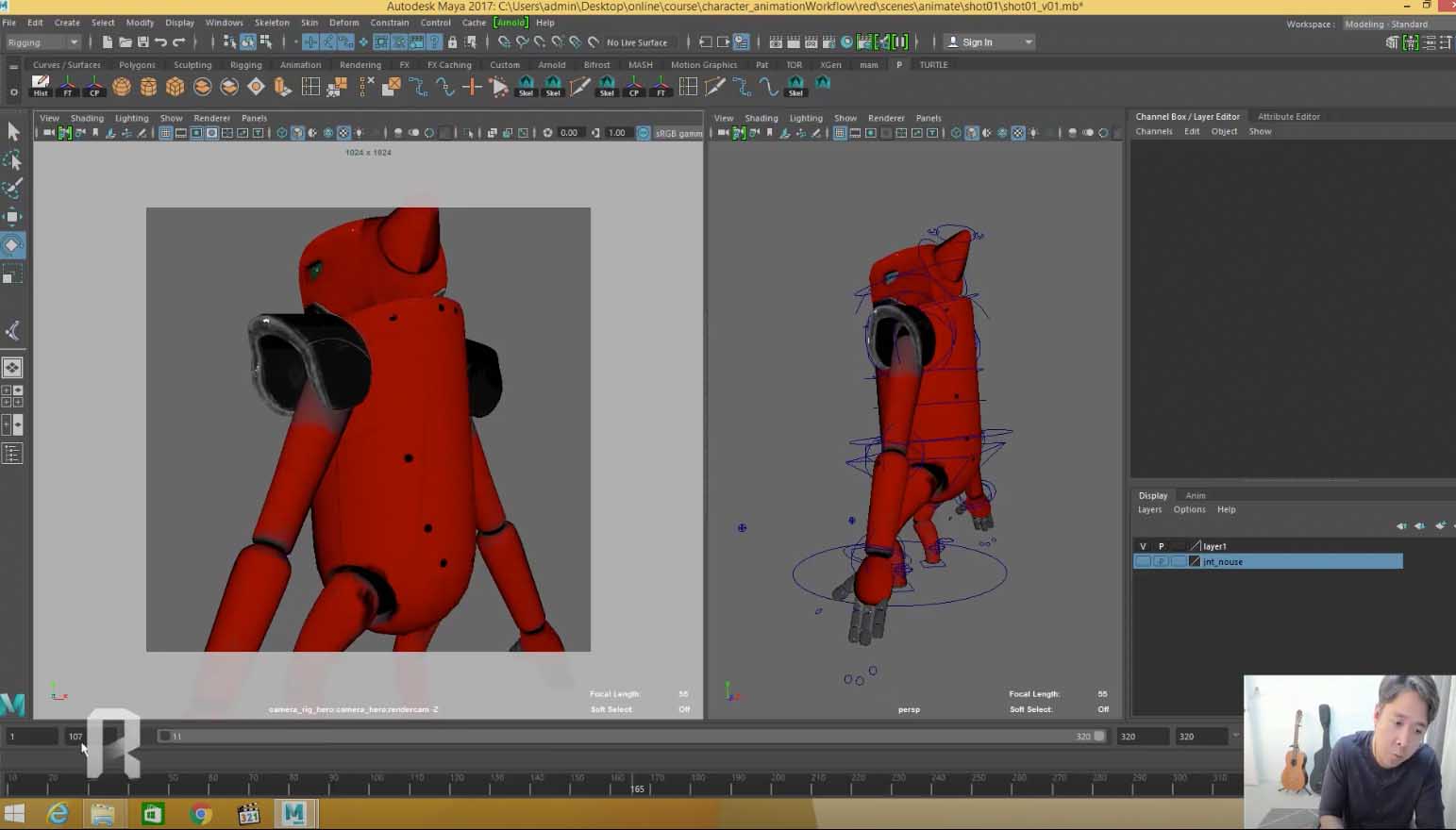Click the time range slider bar
Viewport: 1456px width, 830px height.
(623, 737)
